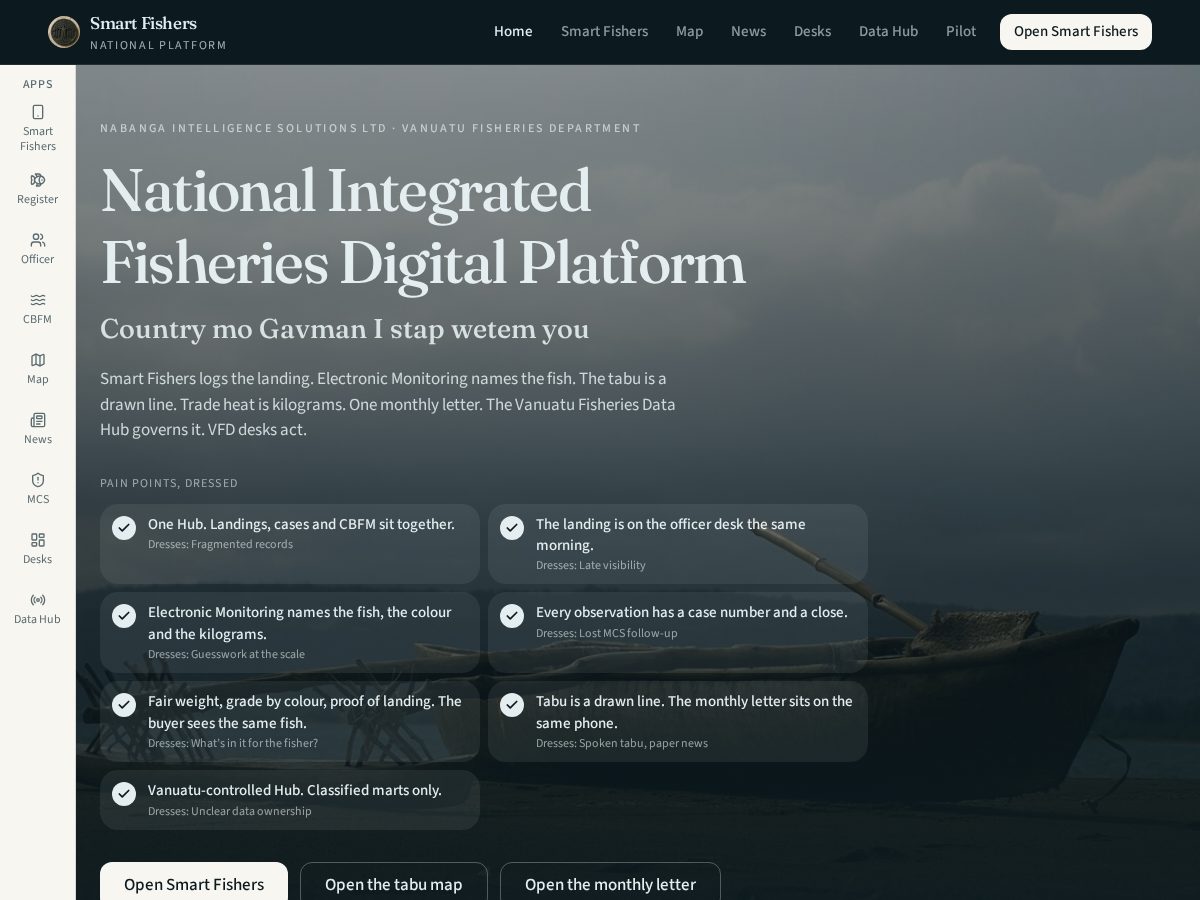1200x900 pixels.
Task: Click 'Dresses: Late visibility' text
Action: click(591, 566)
